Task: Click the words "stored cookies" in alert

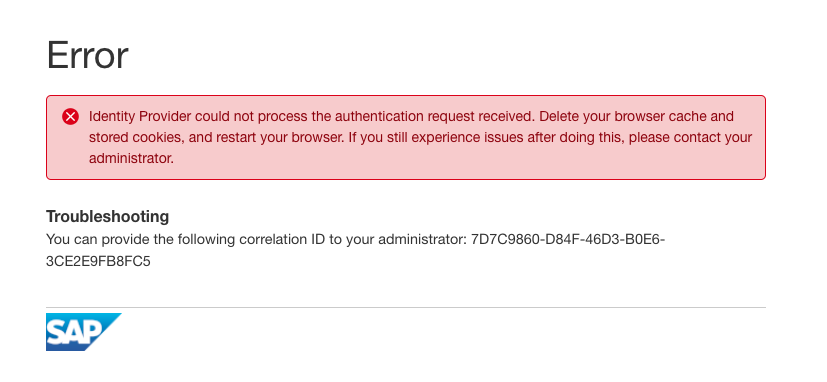Action: click(x=130, y=137)
